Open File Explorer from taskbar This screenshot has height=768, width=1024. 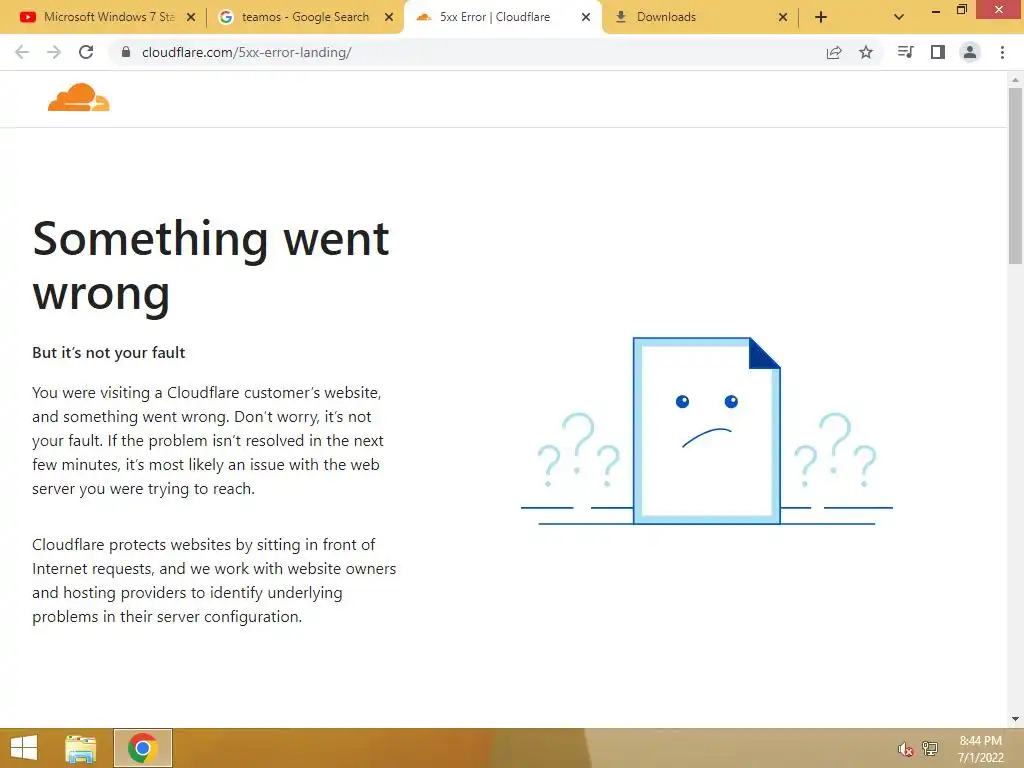81,748
